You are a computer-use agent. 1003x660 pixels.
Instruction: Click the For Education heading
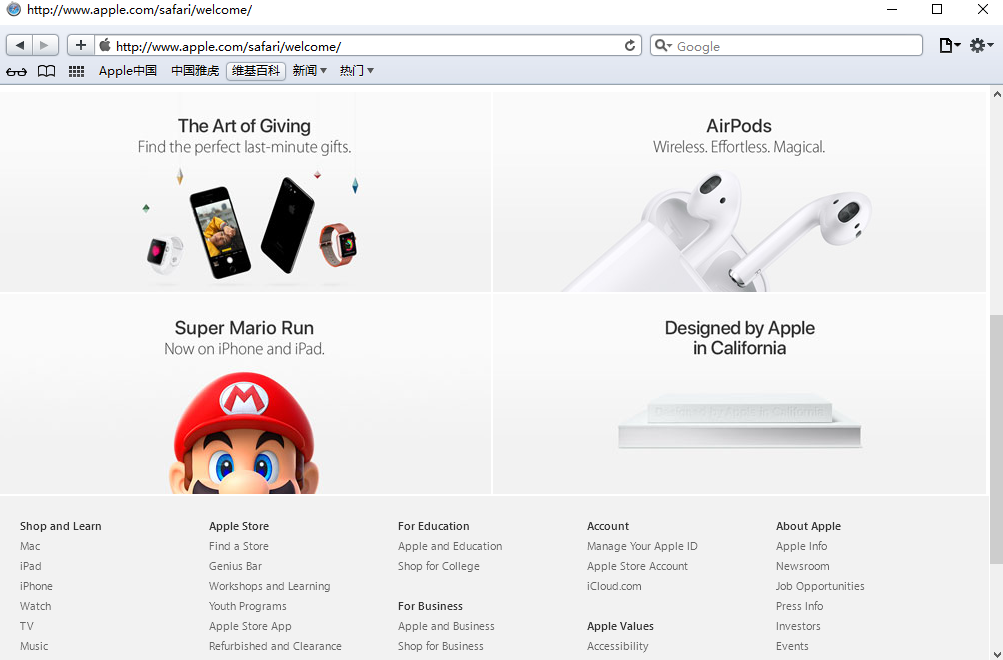(x=434, y=526)
